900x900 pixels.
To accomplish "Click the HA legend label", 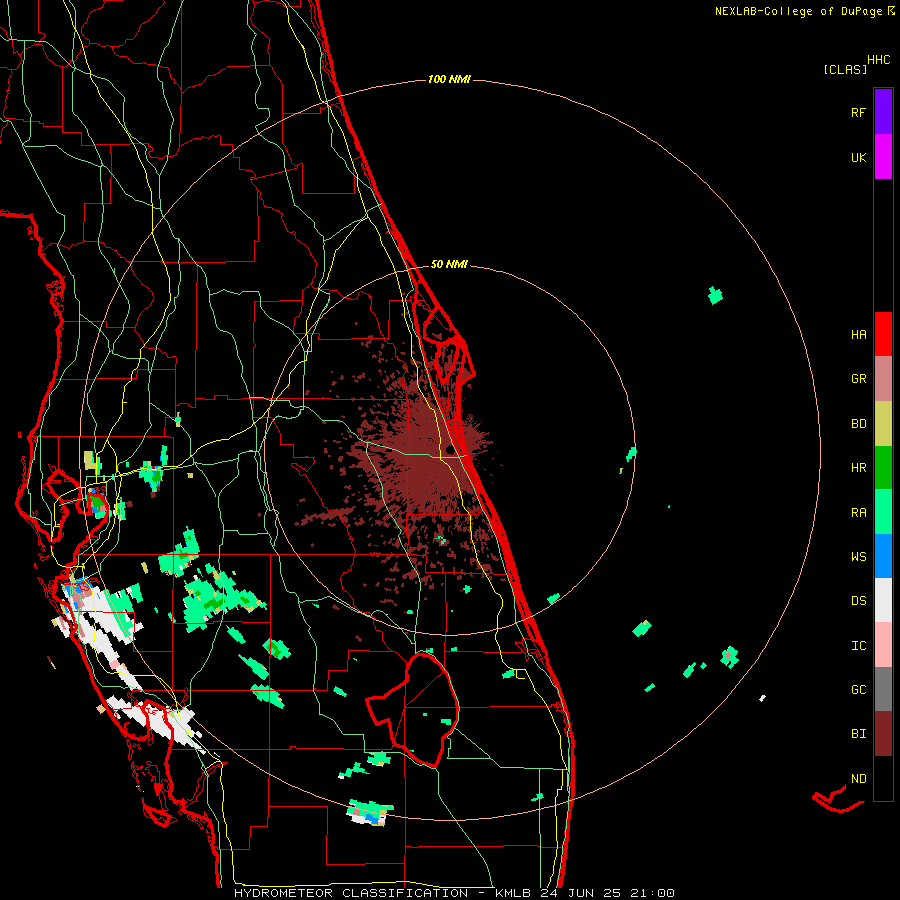I will pyautogui.click(x=858, y=334).
